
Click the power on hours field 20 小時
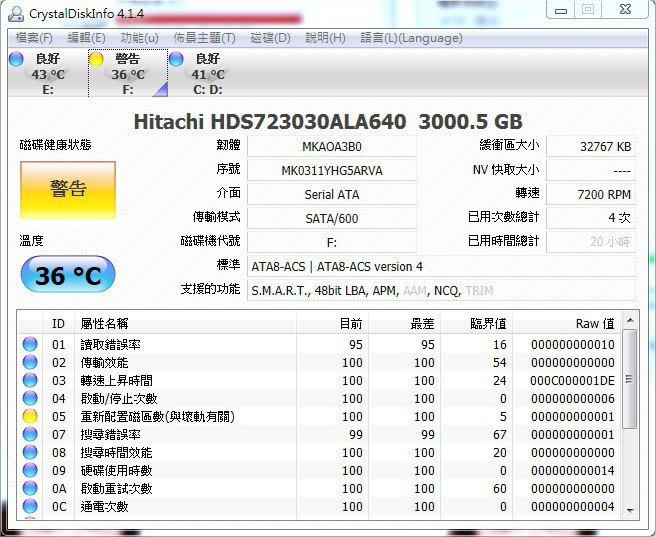[591, 242]
